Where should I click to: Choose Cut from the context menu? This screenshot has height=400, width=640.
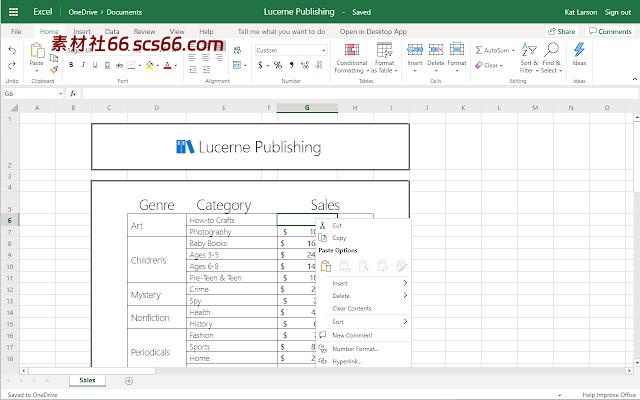[x=337, y=226]
